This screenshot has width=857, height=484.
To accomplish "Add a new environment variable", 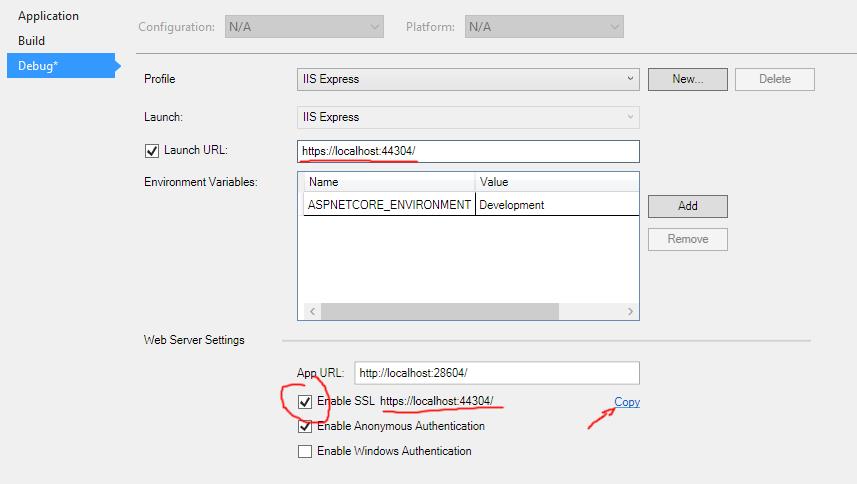I will [687, 206].
